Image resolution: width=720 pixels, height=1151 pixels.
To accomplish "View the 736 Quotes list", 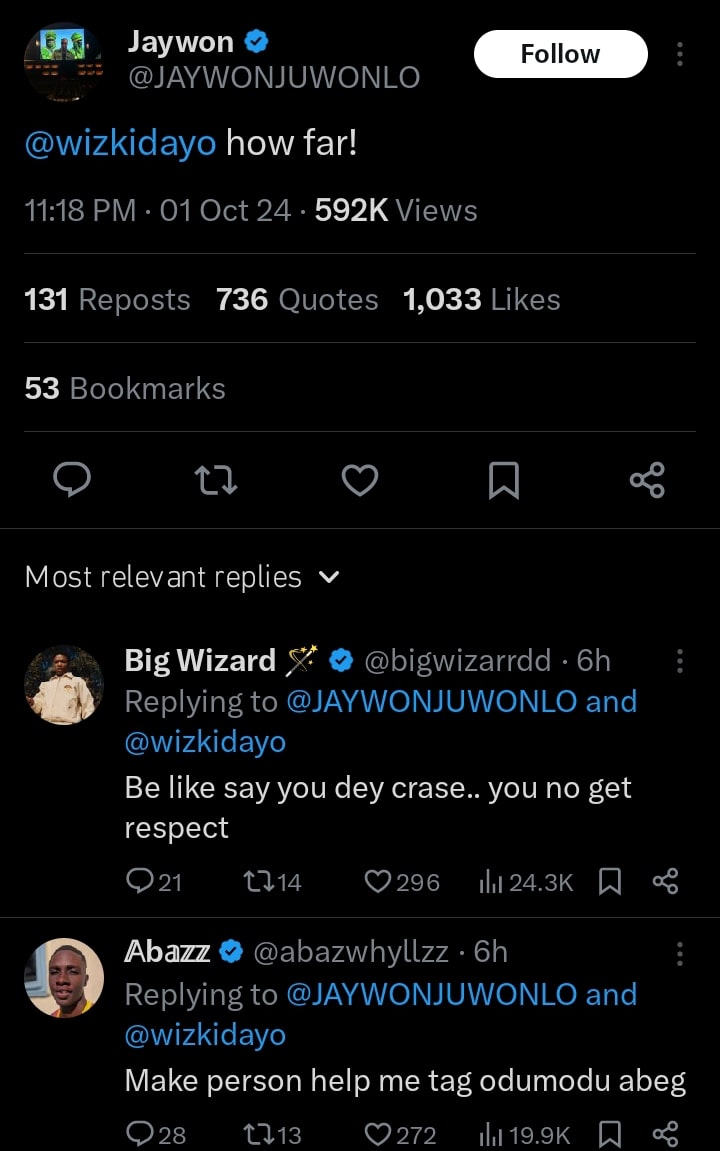I will click(297, 299).
